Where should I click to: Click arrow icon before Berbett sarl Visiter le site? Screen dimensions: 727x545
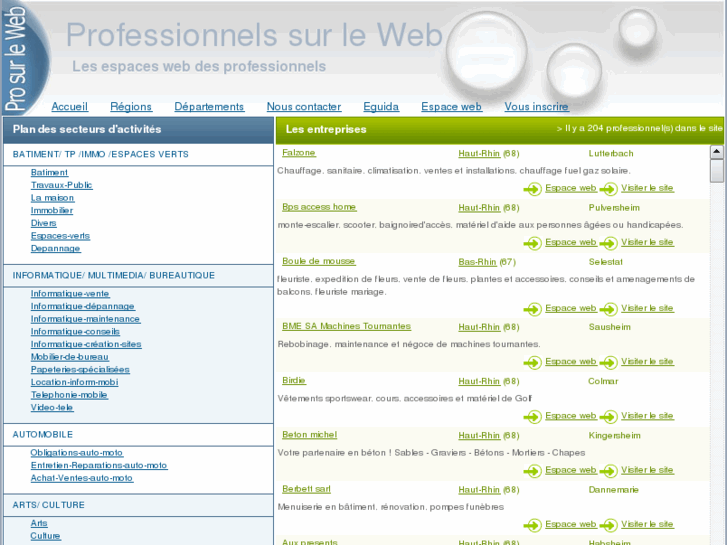[609, 525]
